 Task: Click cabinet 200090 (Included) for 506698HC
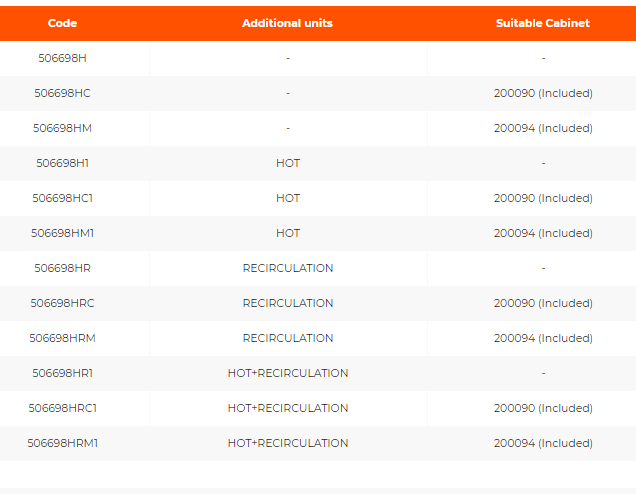coord(543,93)
